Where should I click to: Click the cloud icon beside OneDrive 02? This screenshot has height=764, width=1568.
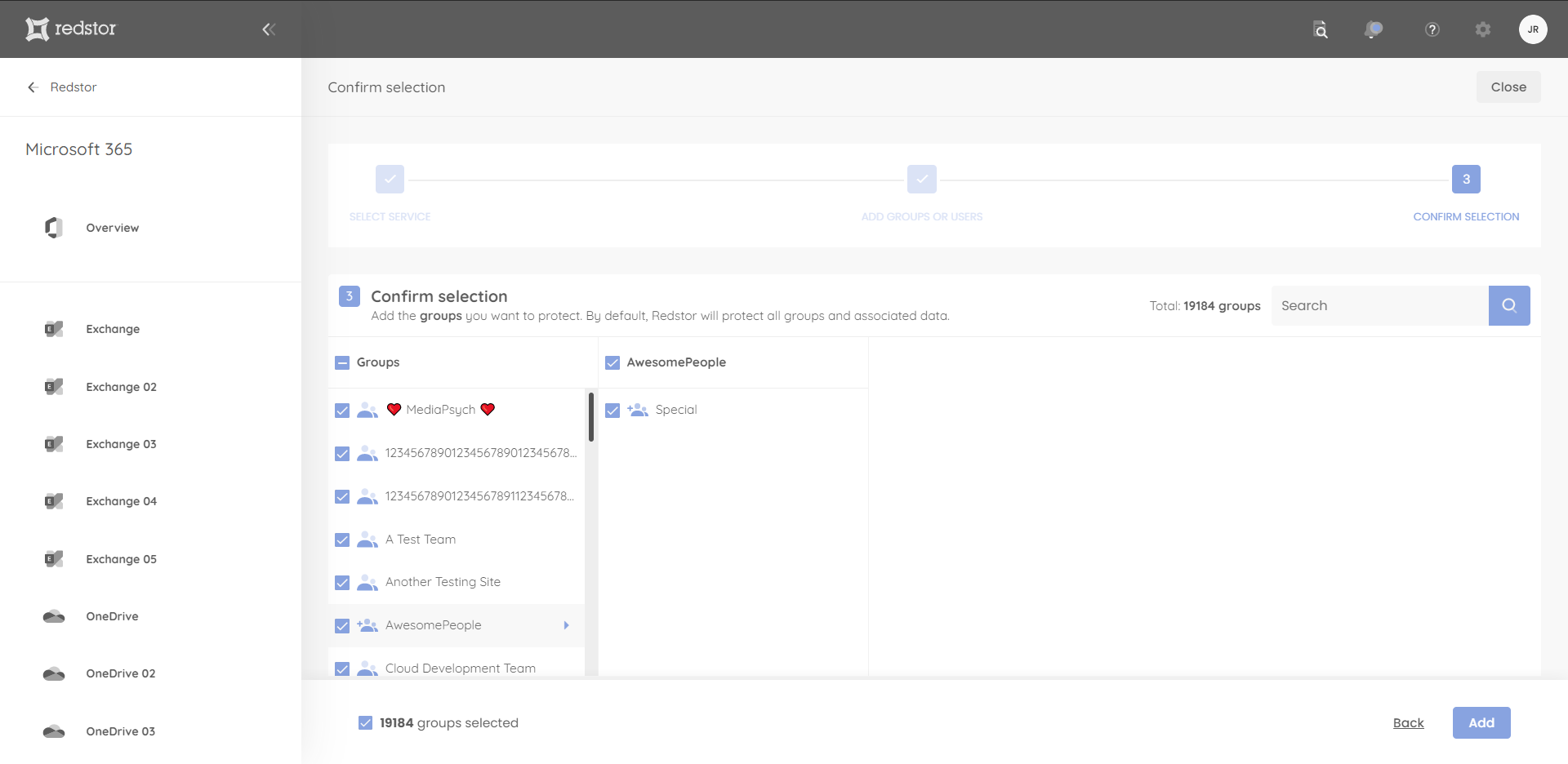(54, 673)
